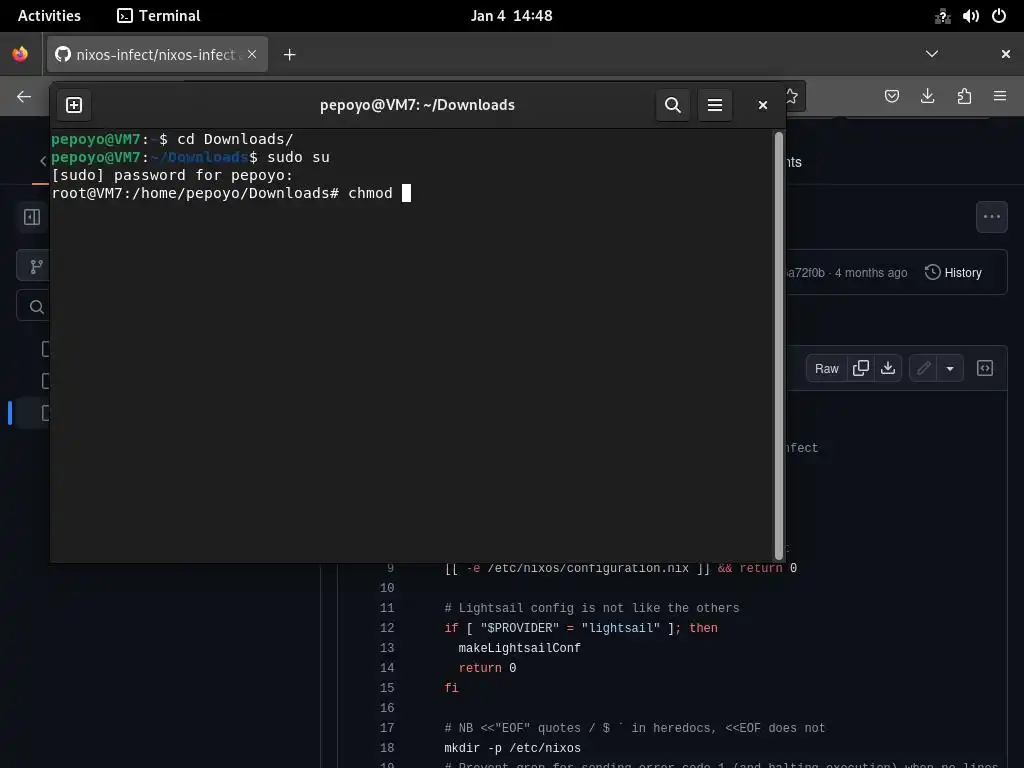The width and height of the screenshot is (1024, 768).
Task: Collapse GitHub file tree sidebar
Action: click(32, 217)
